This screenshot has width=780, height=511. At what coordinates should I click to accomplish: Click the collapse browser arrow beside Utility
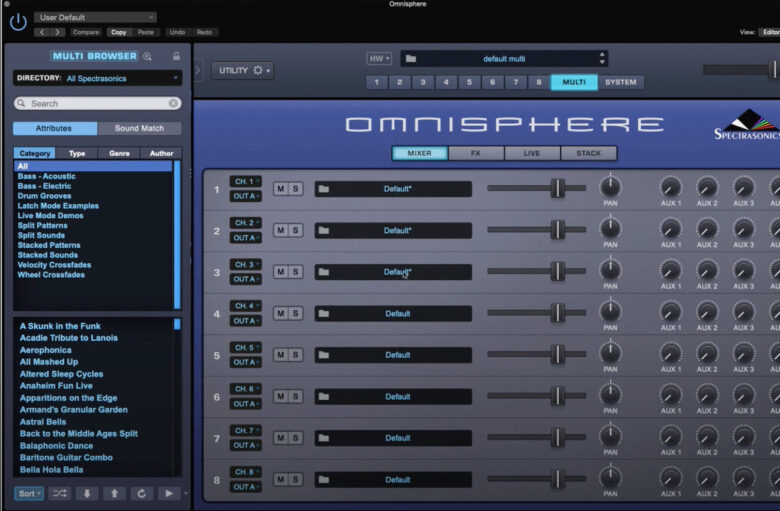(x=197, y=70)
